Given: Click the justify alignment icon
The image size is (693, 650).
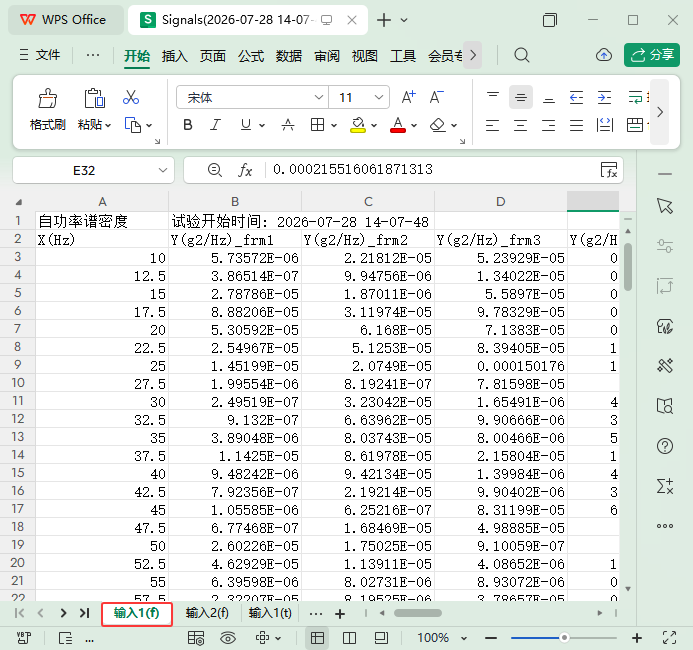Looking at the screenshot, I should tap(576, 125).
